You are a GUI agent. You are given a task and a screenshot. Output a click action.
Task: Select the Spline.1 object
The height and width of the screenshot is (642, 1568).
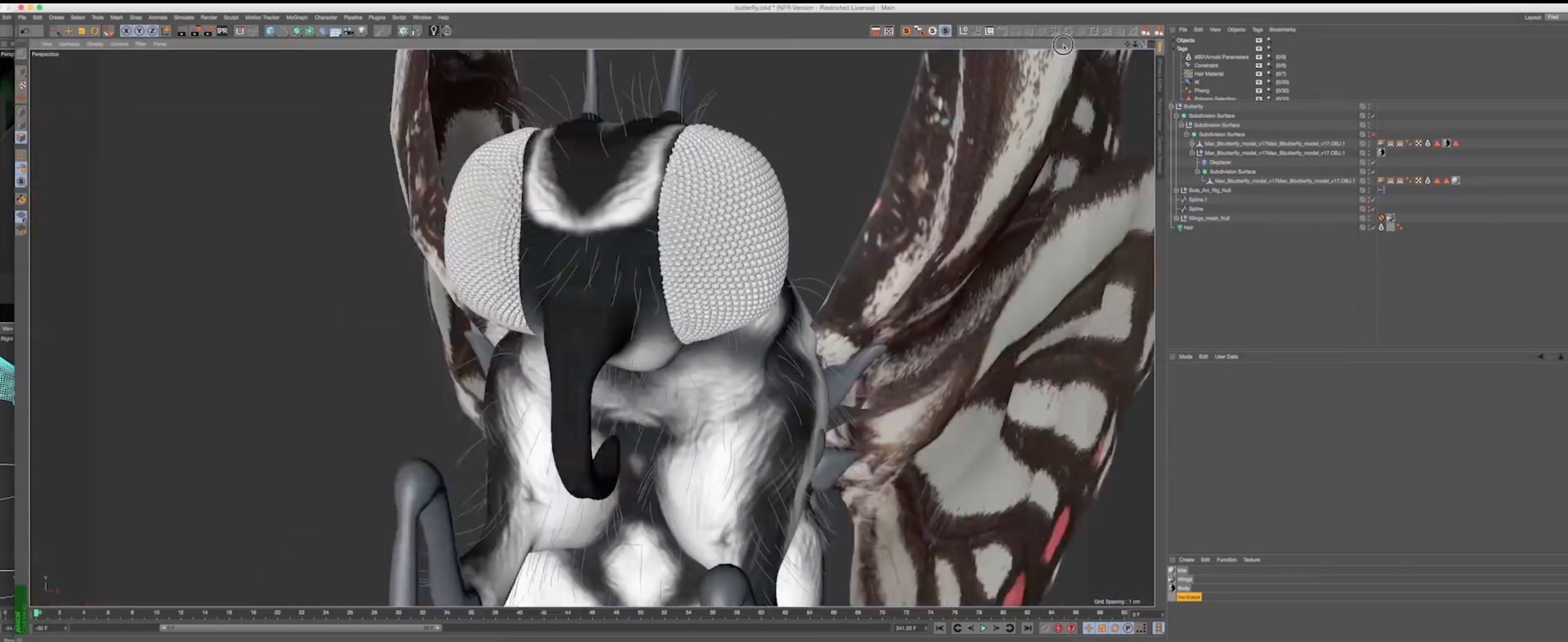(1197, 200)
